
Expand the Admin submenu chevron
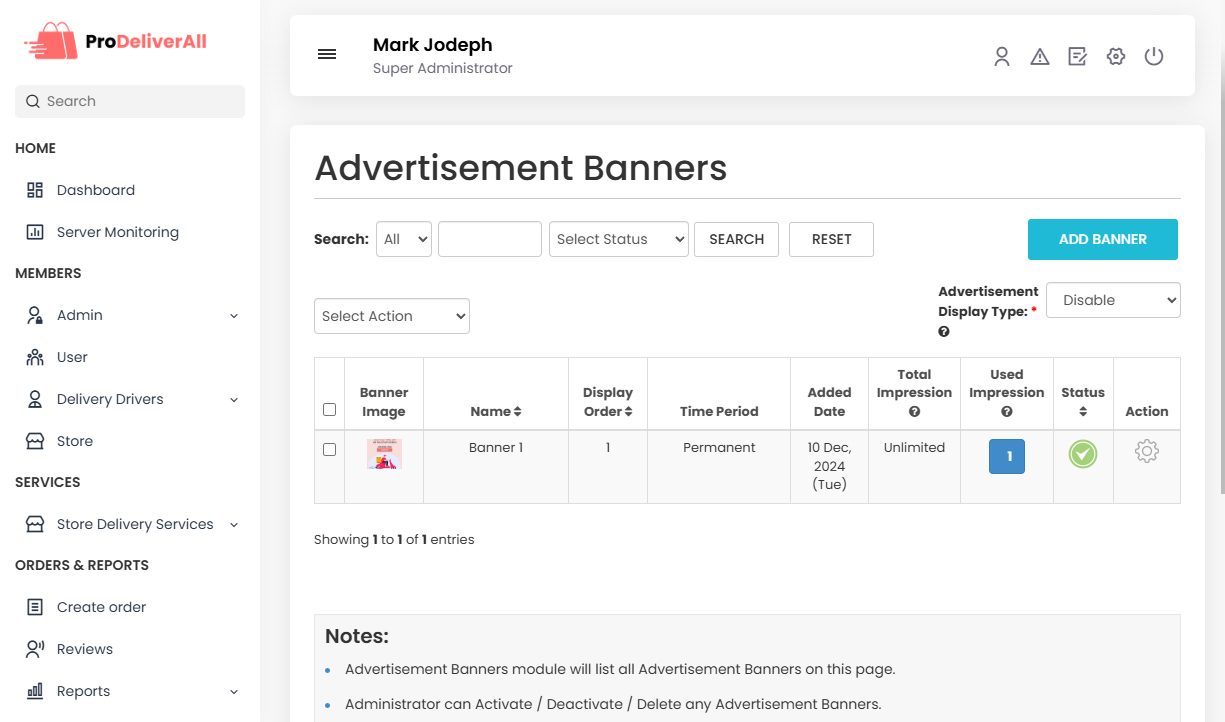click(x=234, y=316)
